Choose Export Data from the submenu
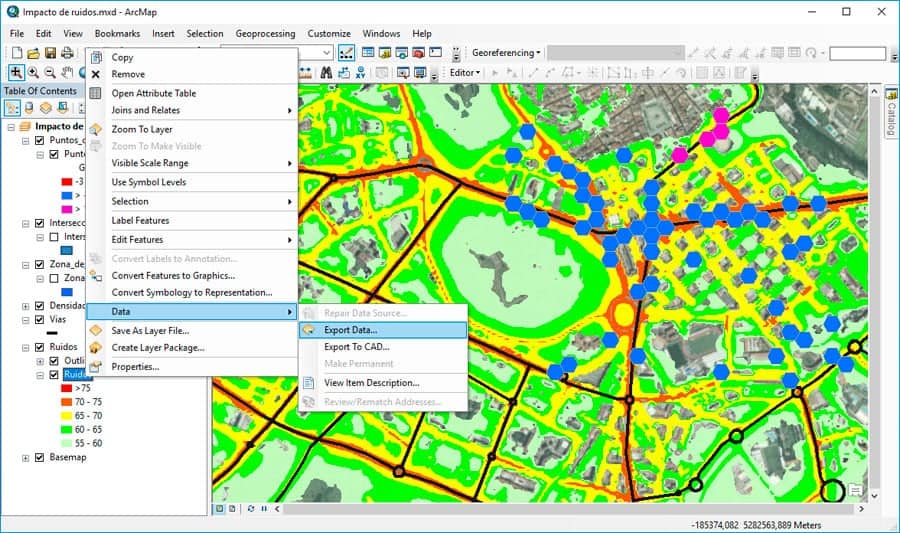 point(350,329)
